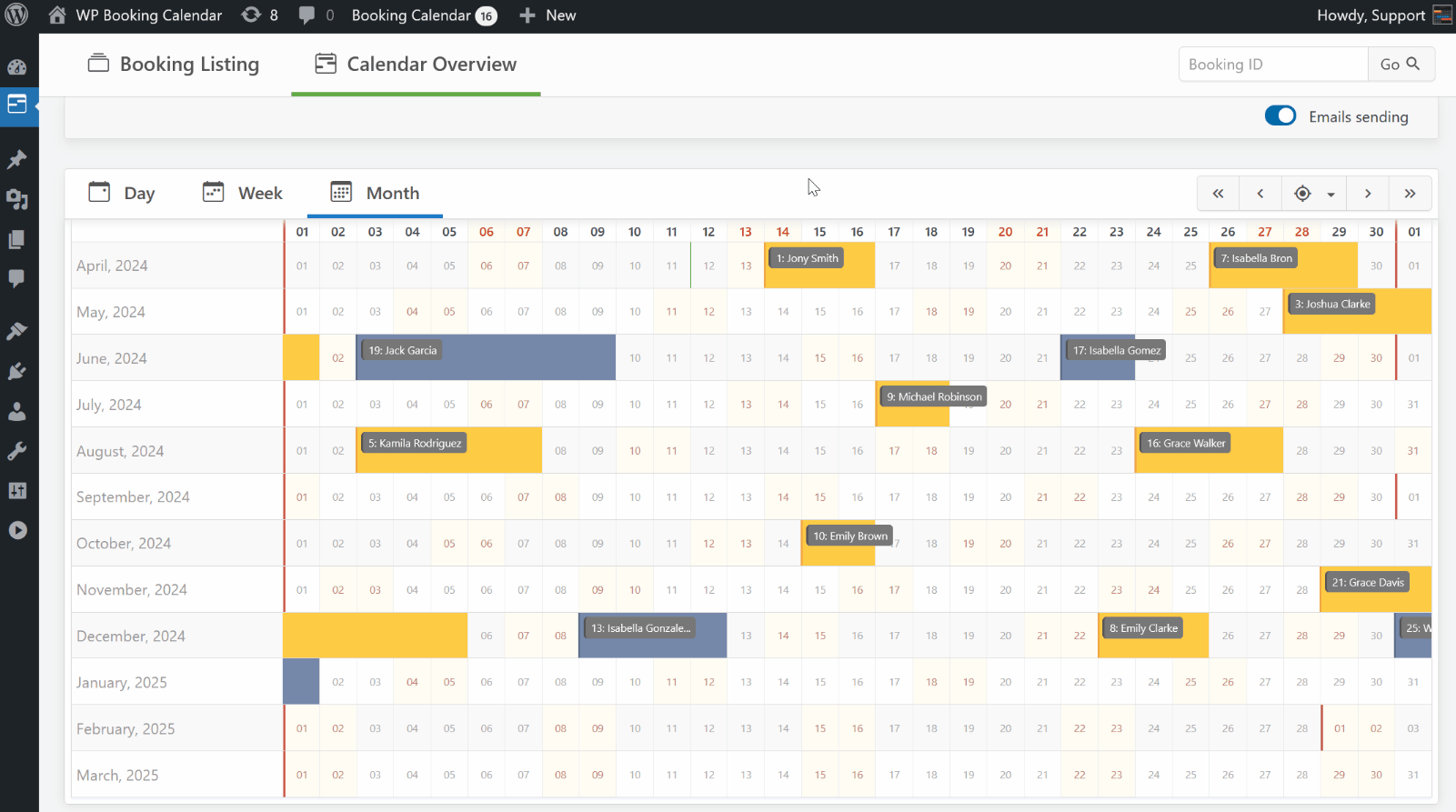Open booking 7: Isabella Bron
Screen dimensions: 1456x812
[1256, 258]
